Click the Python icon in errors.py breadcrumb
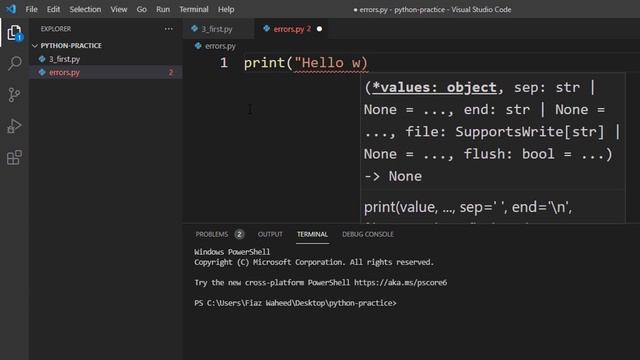This screenshot has width=640, height=360. pyautogui.click(x=198, y=46)
